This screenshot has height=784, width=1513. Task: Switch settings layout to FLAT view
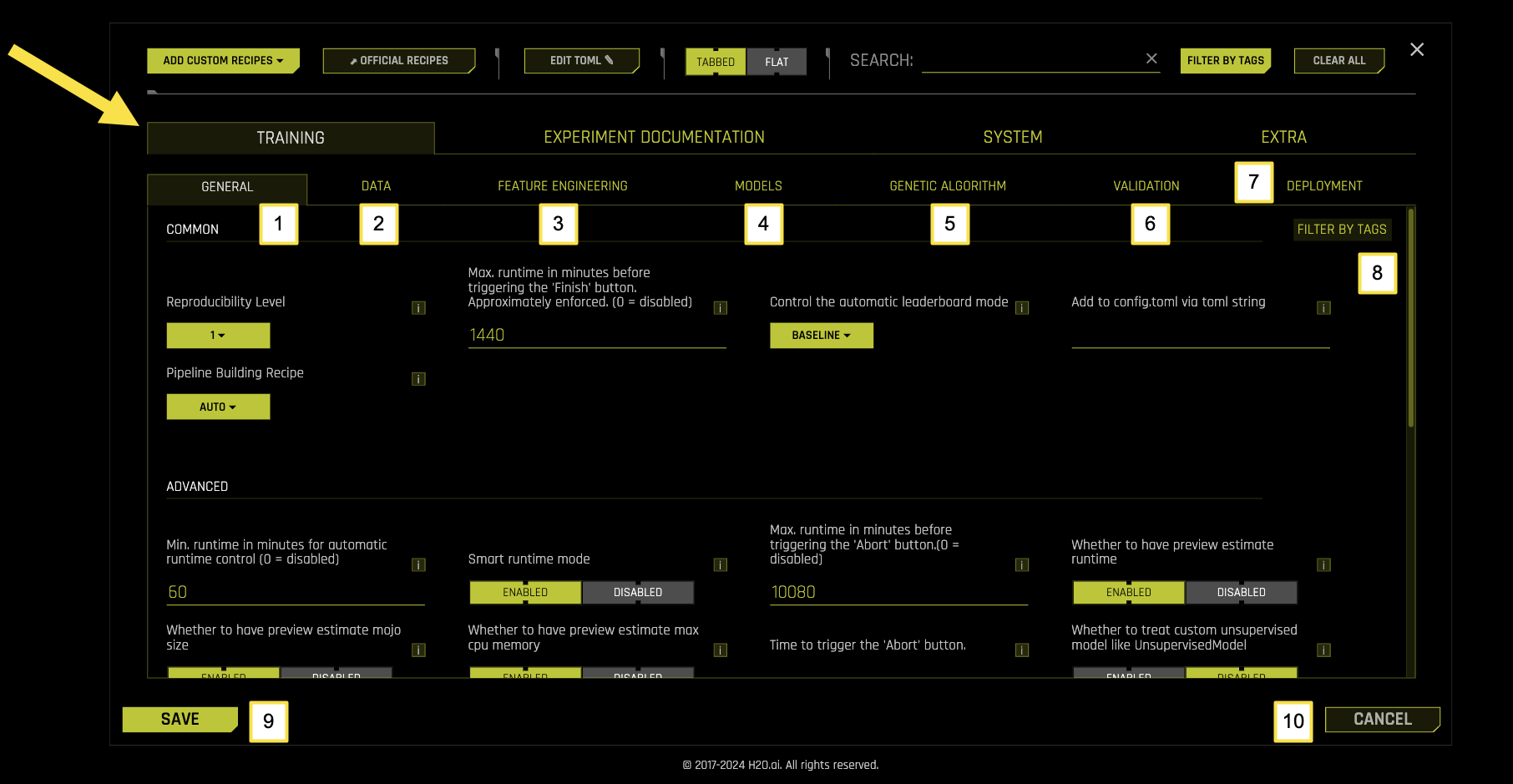point(777,61)
